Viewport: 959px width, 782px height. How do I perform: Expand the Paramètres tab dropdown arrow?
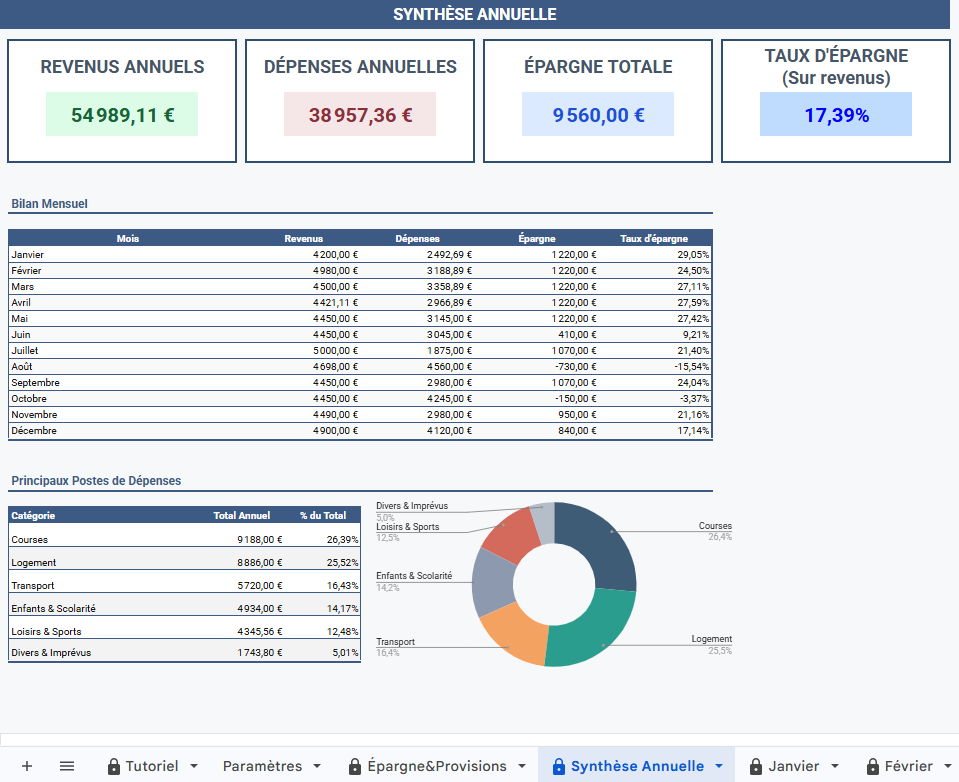[318, 766]
